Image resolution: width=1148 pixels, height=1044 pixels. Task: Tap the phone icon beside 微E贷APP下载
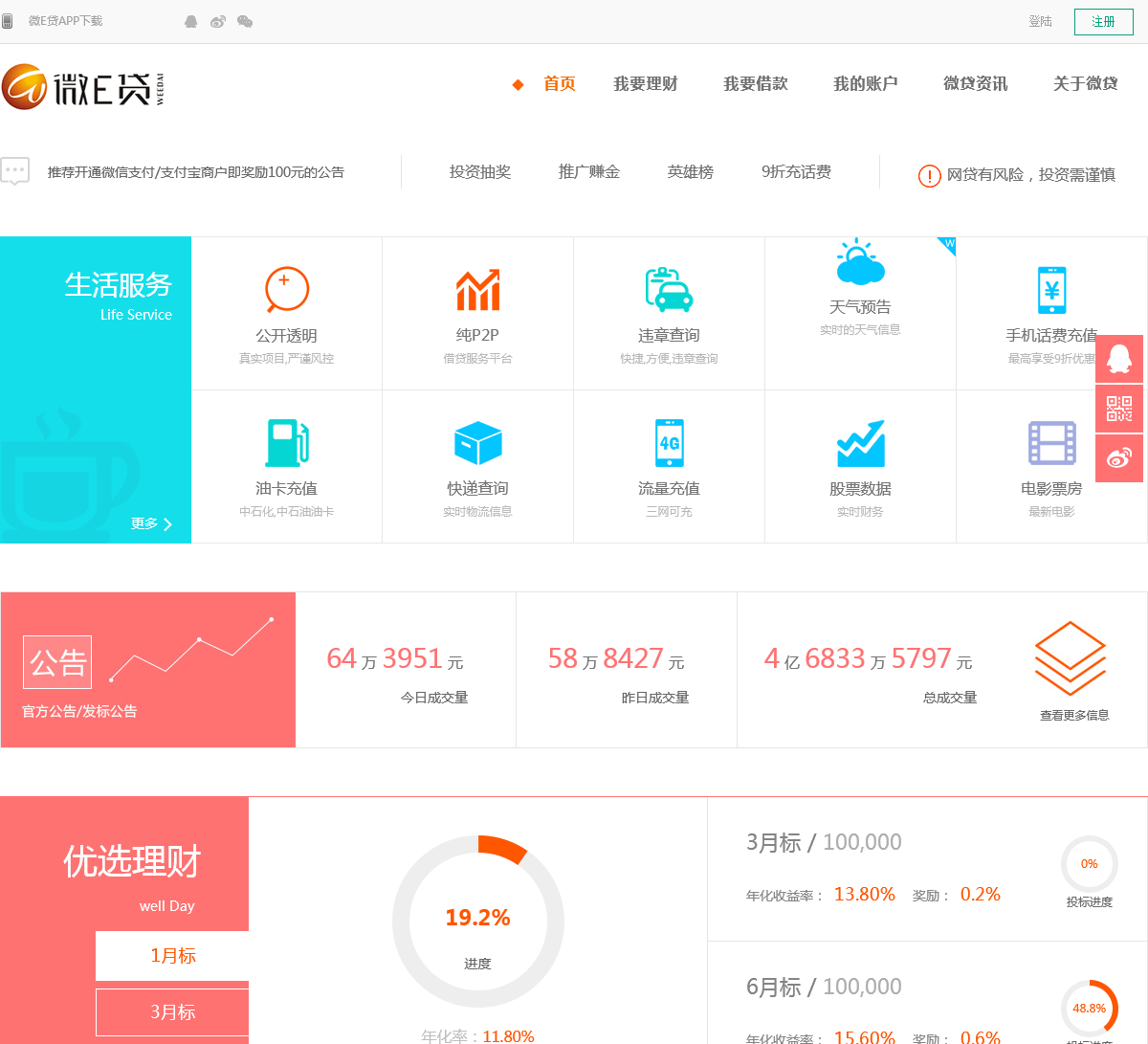click(8, 21)
